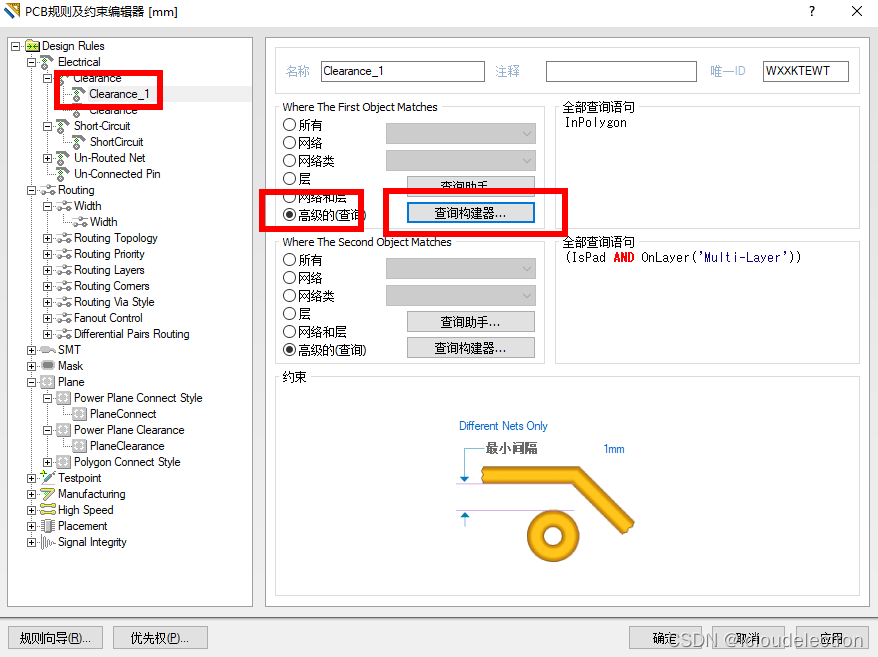Viewport: 878px width, 657px height.
Task: Open first object upper dropdown list
Action: coord(461,134)
